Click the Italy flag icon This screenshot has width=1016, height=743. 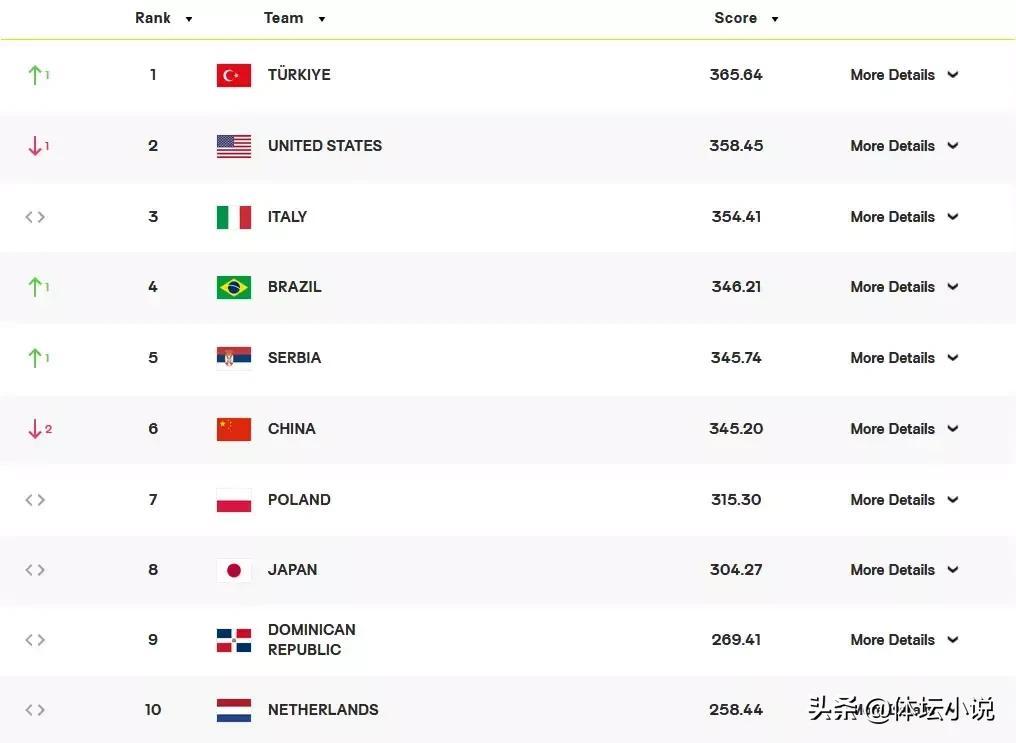(x=233, y=217)
